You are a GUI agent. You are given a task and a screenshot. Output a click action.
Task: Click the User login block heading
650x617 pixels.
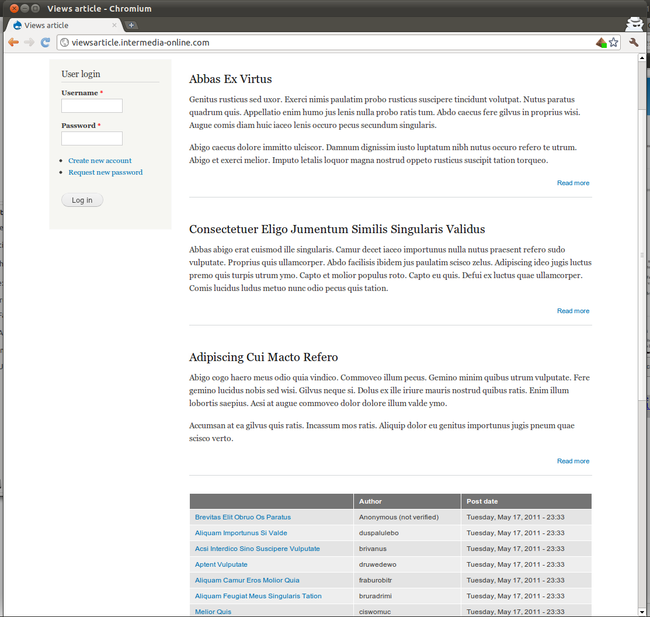pyautogui.click(x=81, y=74)
